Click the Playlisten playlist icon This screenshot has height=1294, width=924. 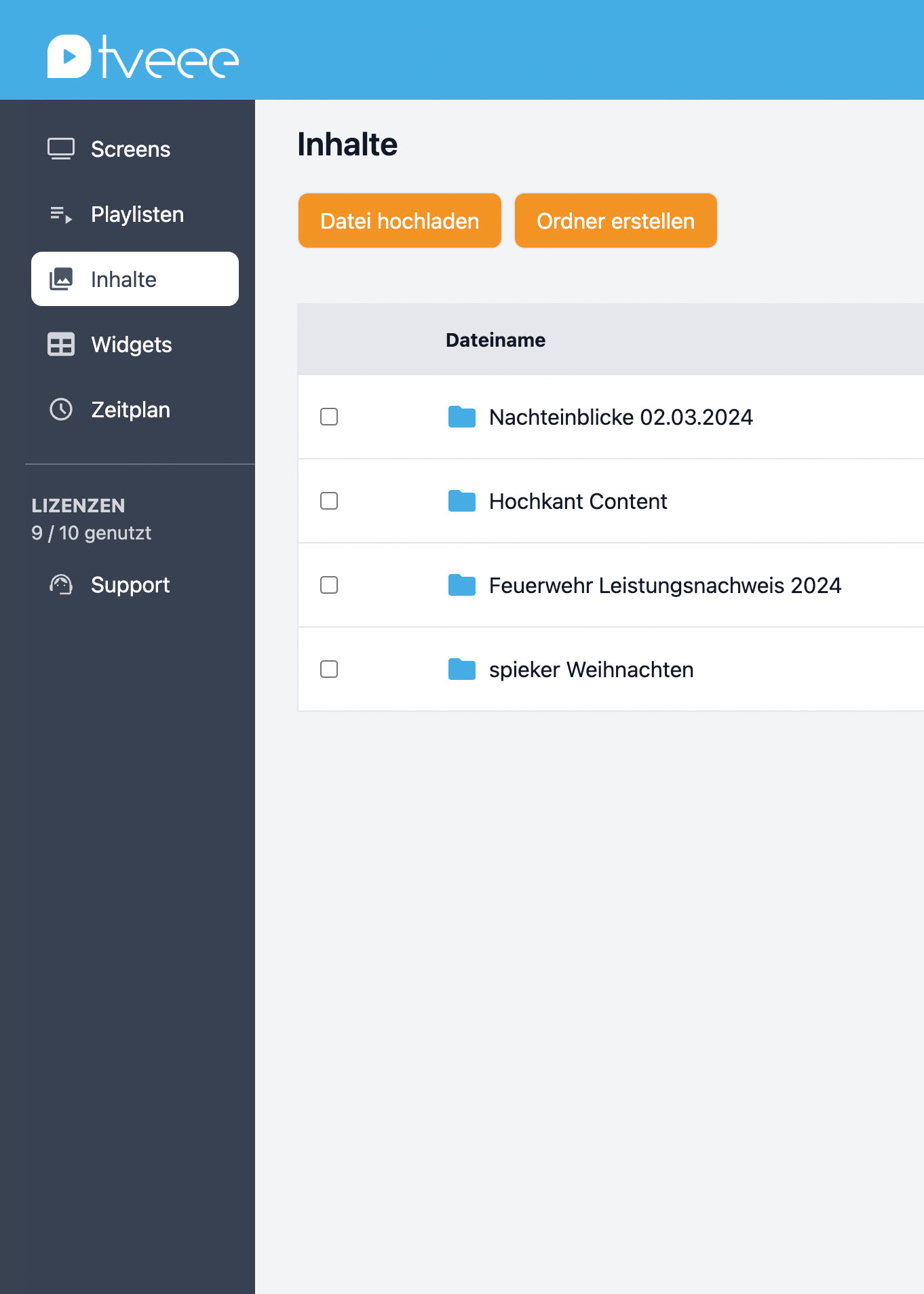pyautogui.click(x=61, y=214)
